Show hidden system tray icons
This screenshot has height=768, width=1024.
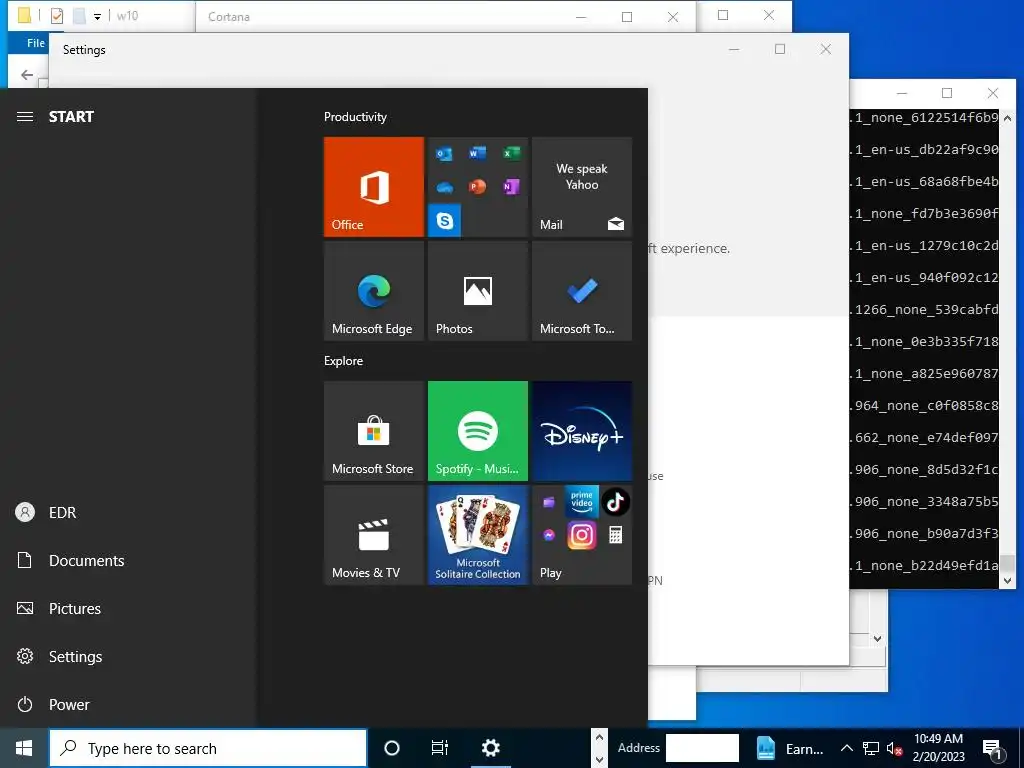846,748
